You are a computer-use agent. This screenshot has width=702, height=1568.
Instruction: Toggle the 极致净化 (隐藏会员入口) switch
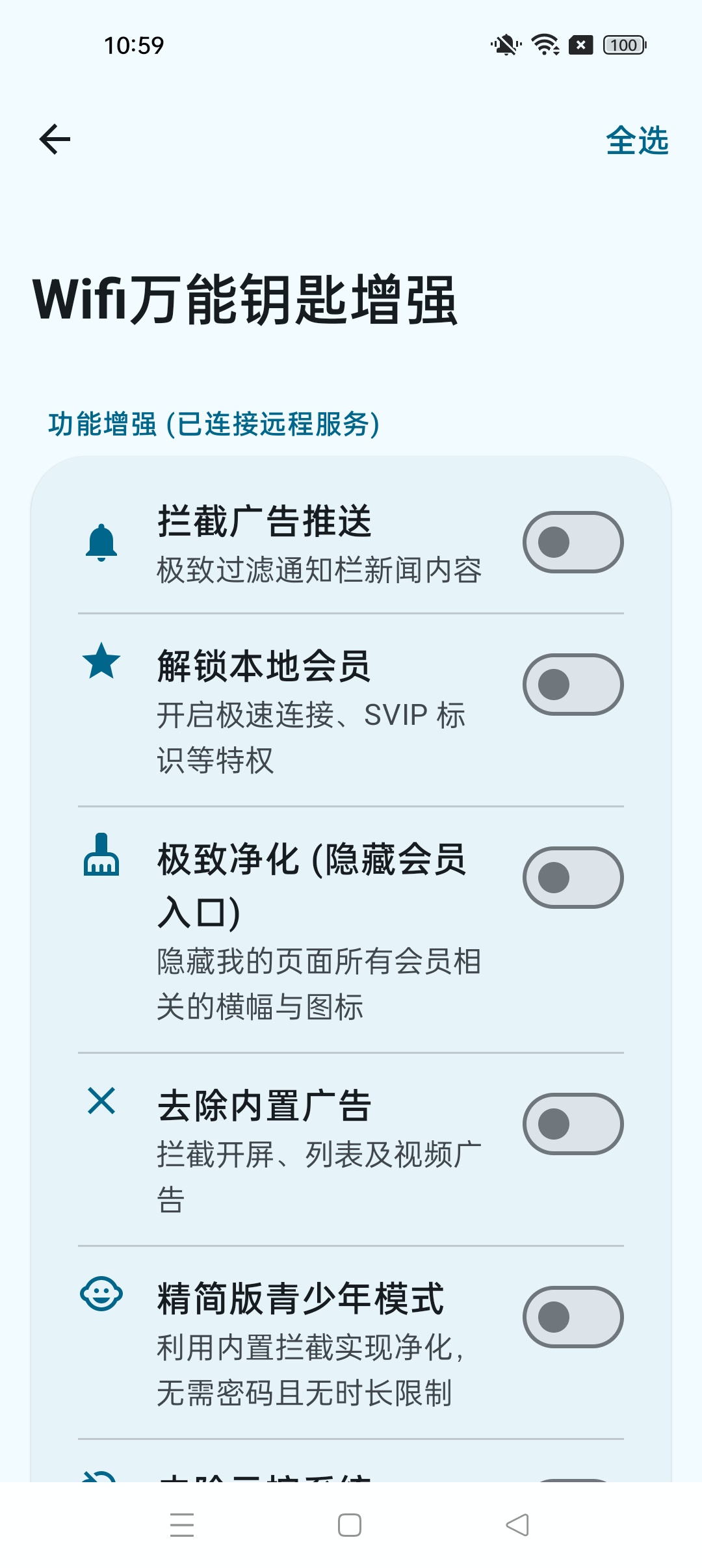coord(573,878)
